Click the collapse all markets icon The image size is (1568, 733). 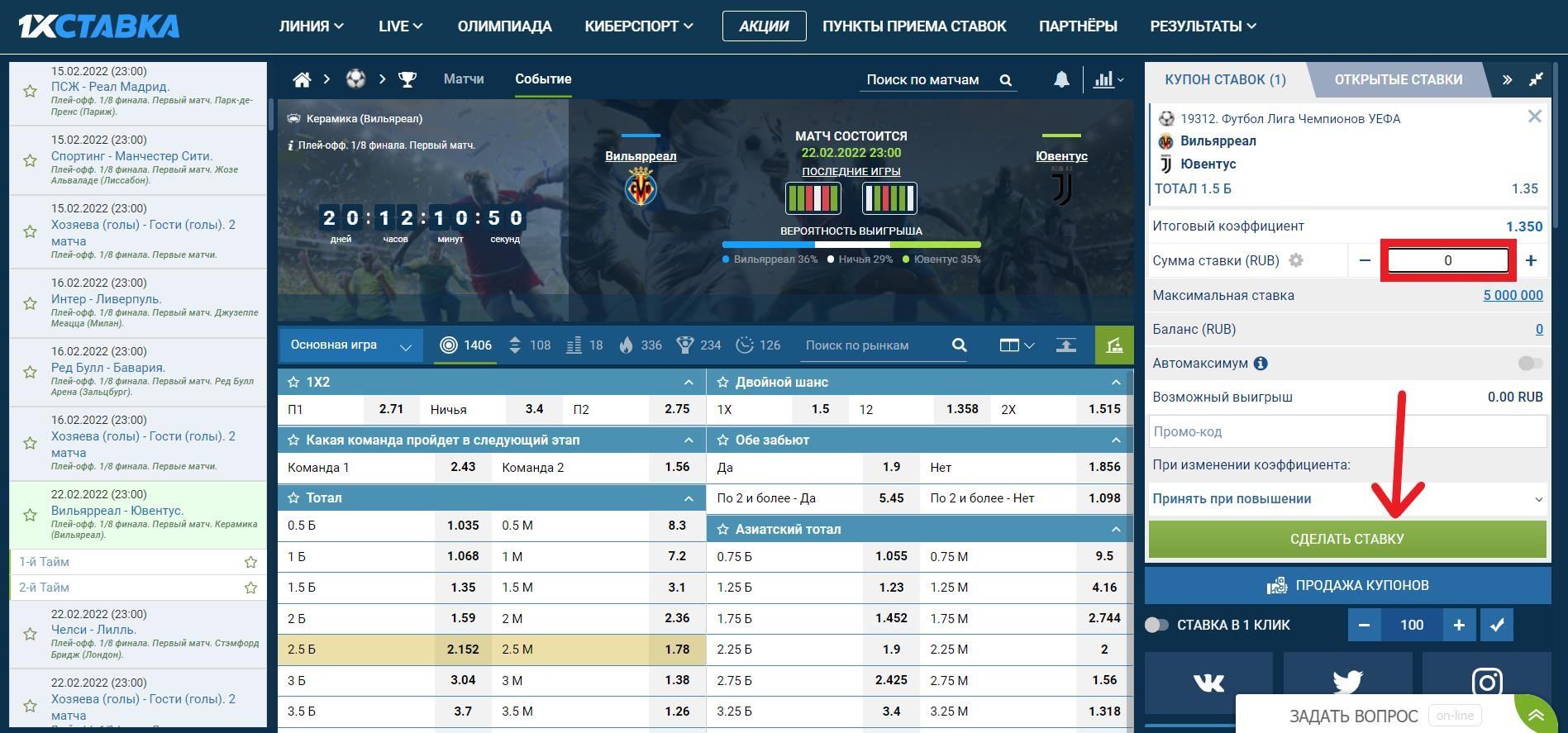coord(1066,345)
